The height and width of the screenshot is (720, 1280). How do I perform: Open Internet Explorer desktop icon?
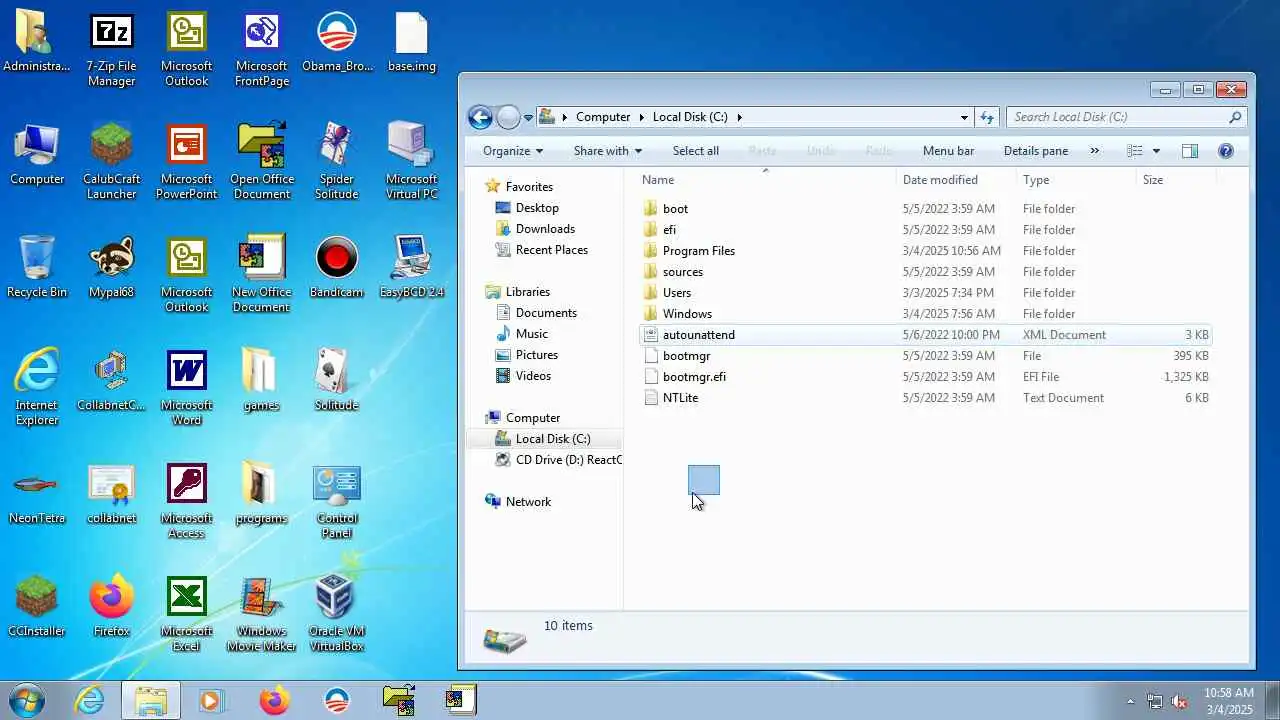pyautogui.click(x=37, y=388)
